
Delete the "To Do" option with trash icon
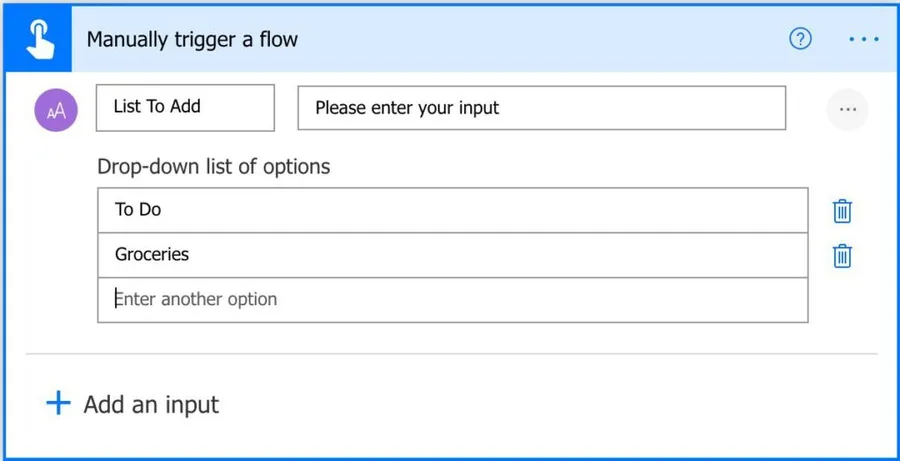[842, 211]
